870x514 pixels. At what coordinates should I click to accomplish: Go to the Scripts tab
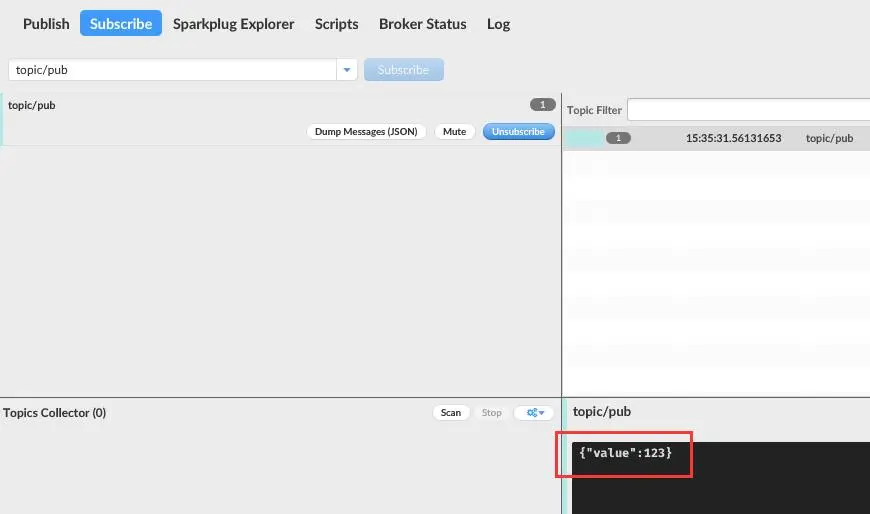(x=336, y=23)
